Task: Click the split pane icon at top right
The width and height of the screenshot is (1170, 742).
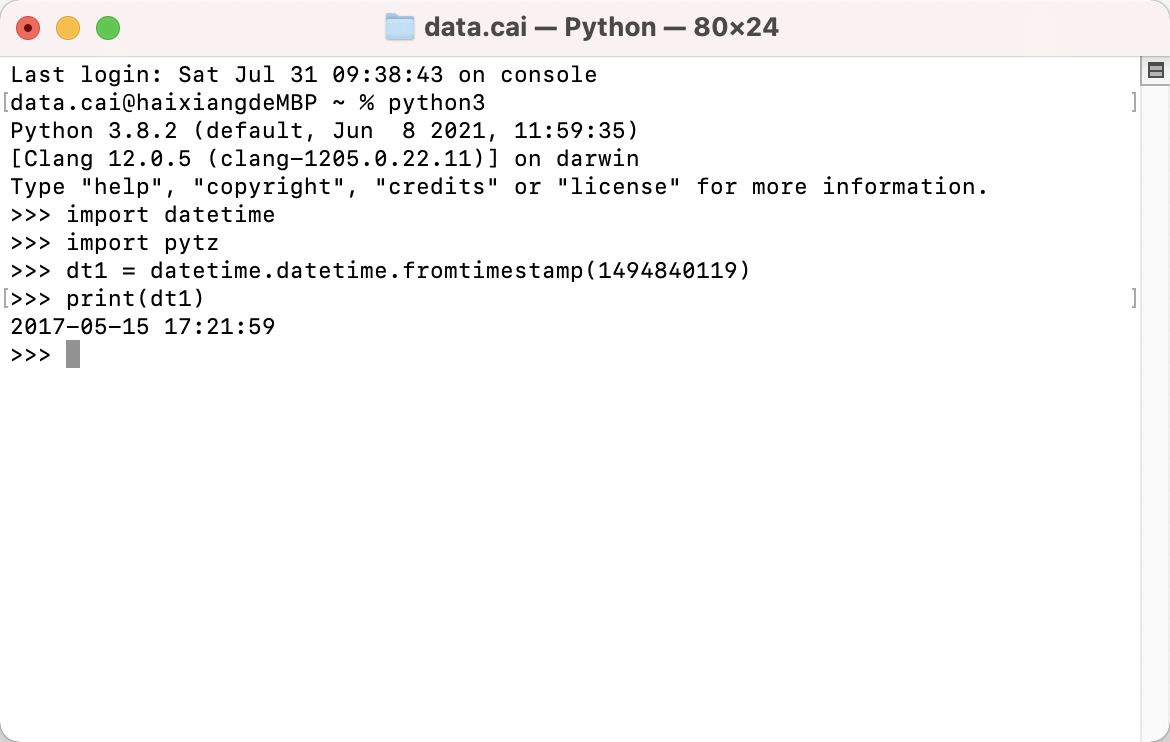Action: pyautogui.click(x=1156, y=71)
